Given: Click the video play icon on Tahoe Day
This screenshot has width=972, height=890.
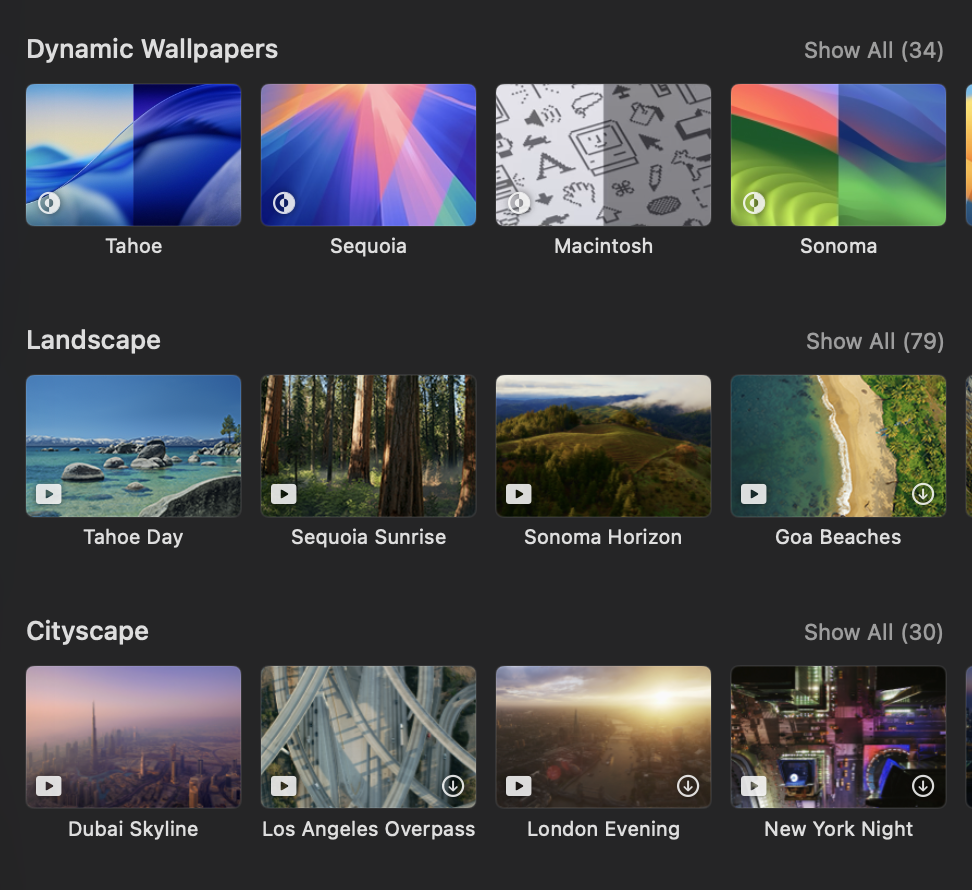Looking at the screenshot, I should (x=49, y=494).
